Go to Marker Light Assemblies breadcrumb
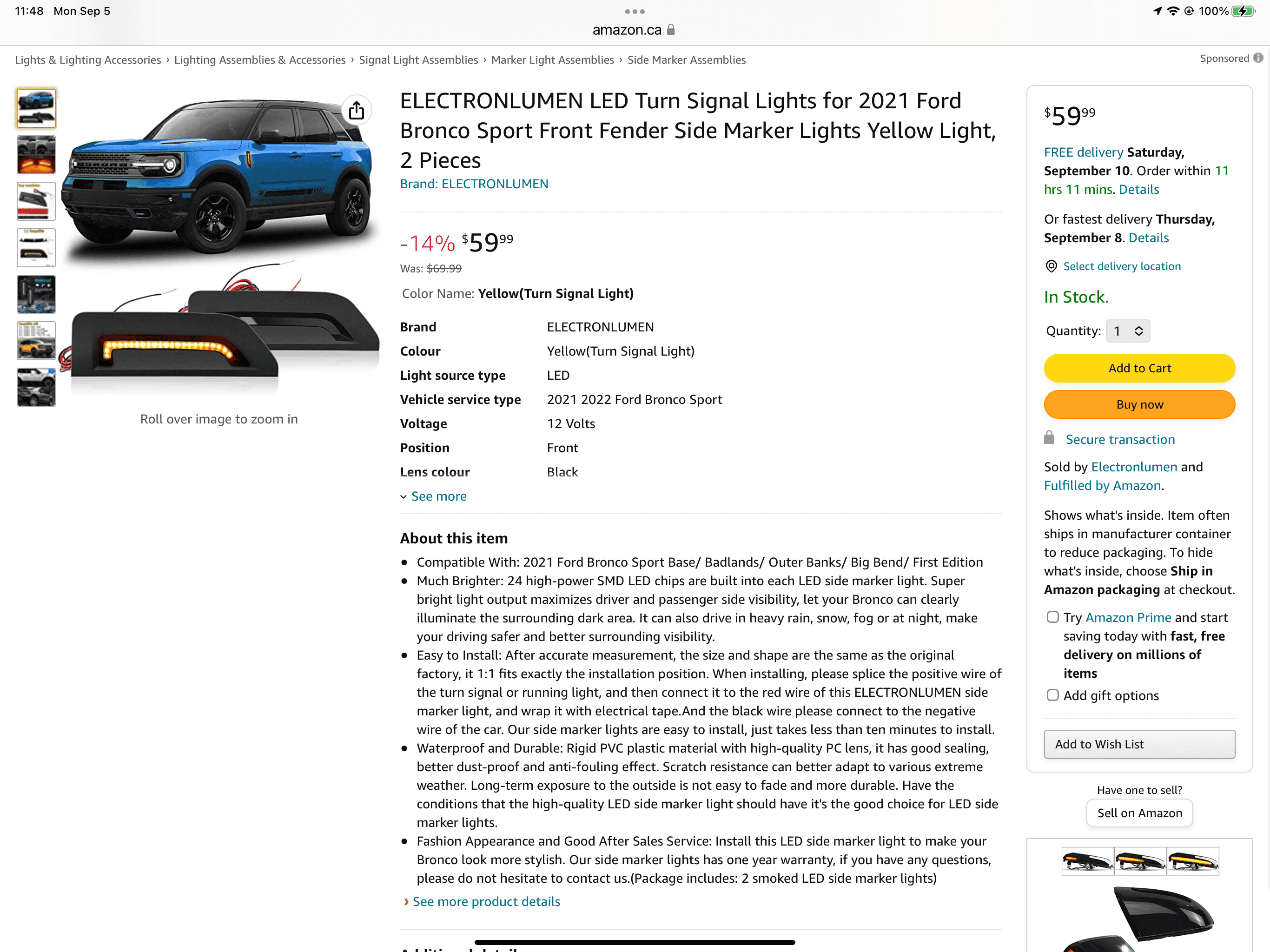The height and width of the screenshot is (952, 1270). click(552, 59)
